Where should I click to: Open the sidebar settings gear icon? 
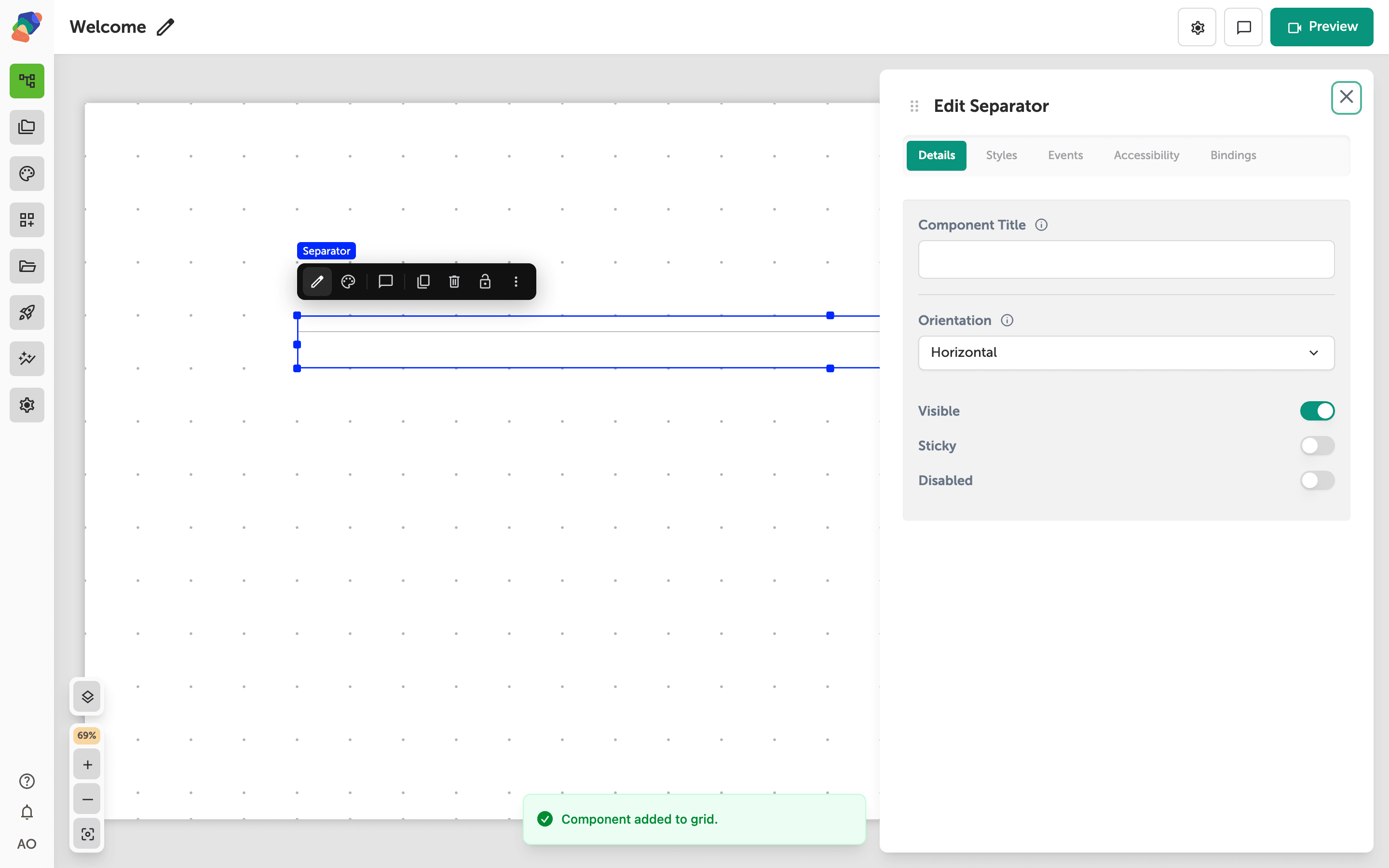coord(27,405)
